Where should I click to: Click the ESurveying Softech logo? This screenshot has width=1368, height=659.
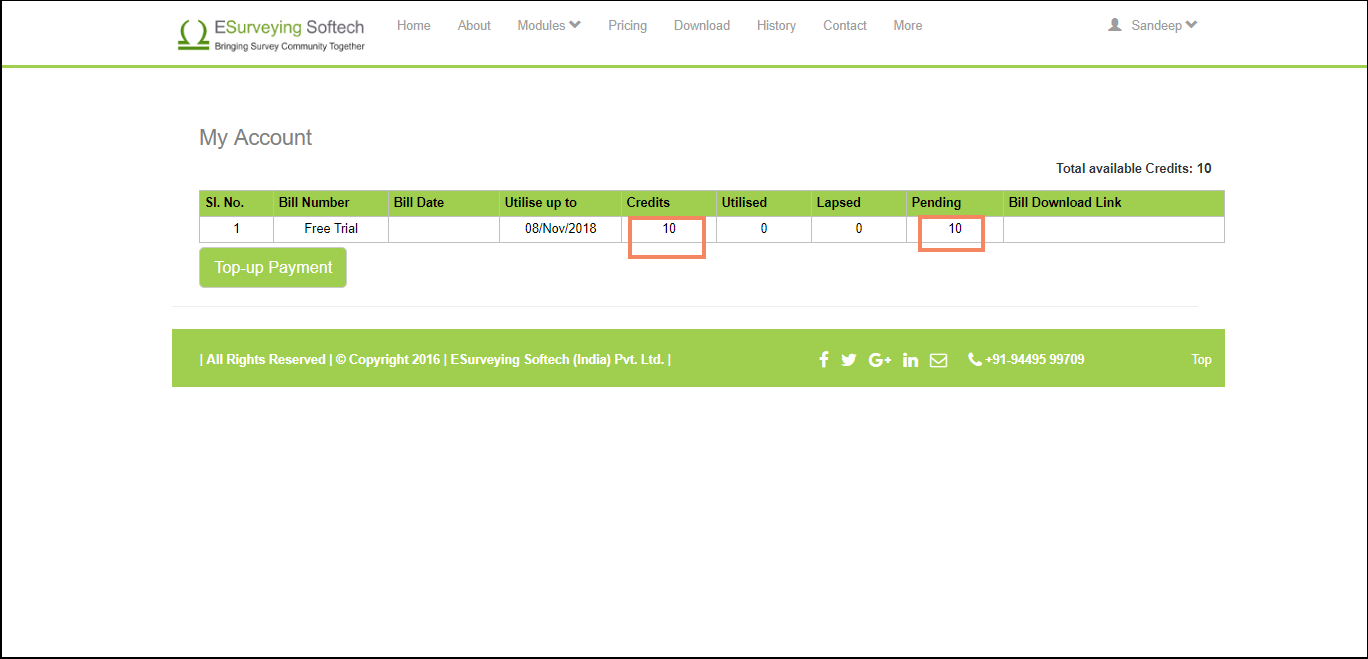(x=271, y=34)
